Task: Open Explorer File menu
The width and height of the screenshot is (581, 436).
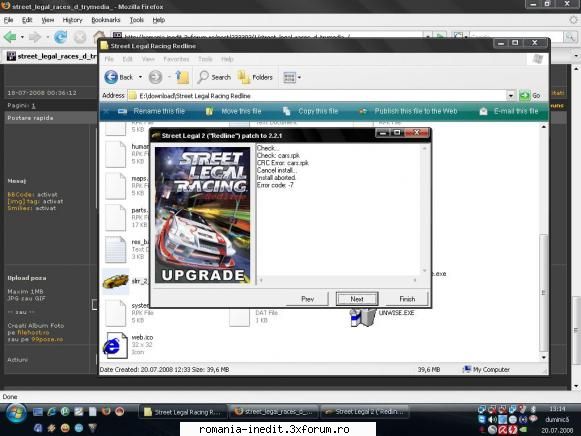Action: coord(109,59)
